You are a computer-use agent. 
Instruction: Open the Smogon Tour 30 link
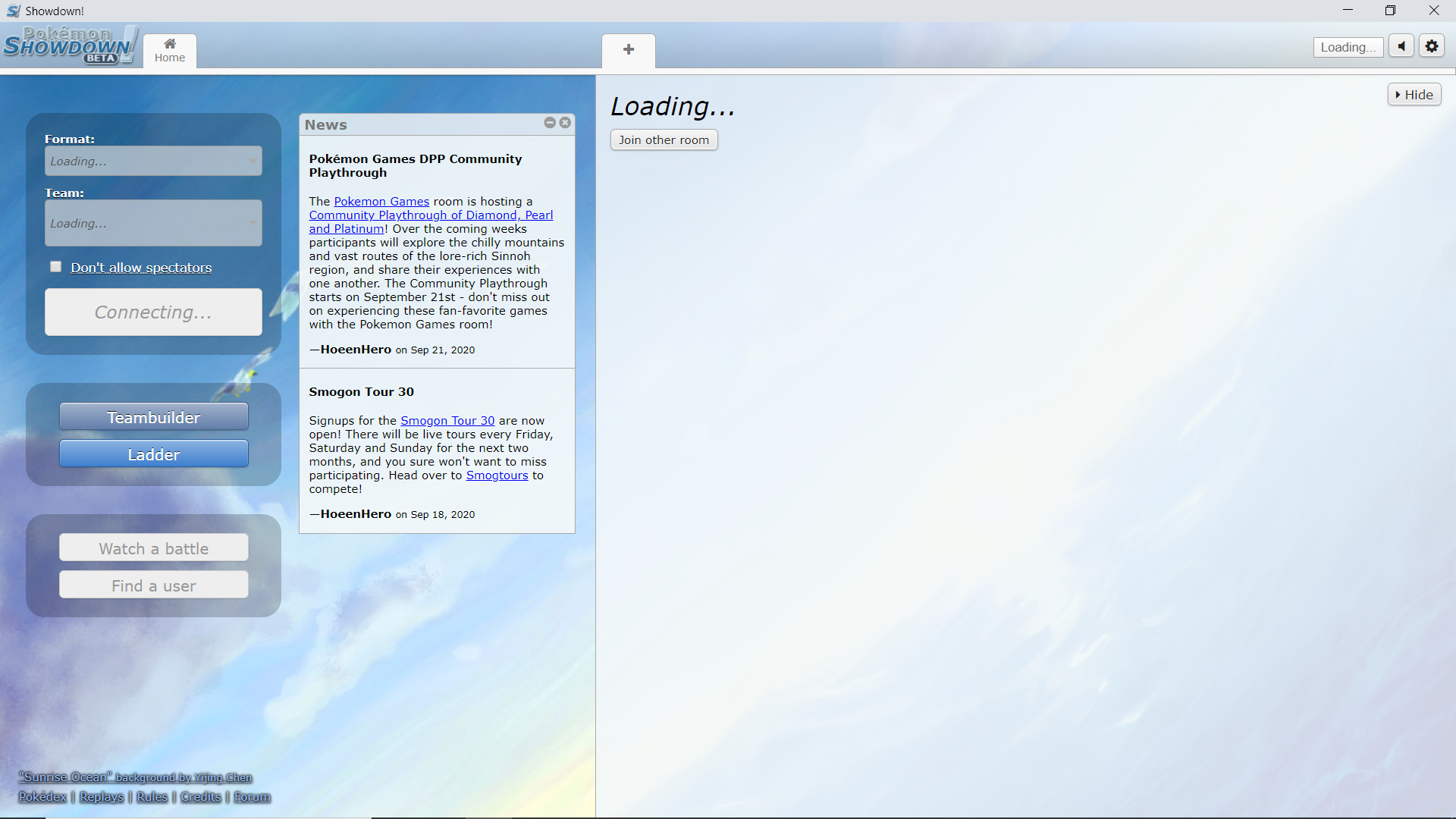[447, 421]
